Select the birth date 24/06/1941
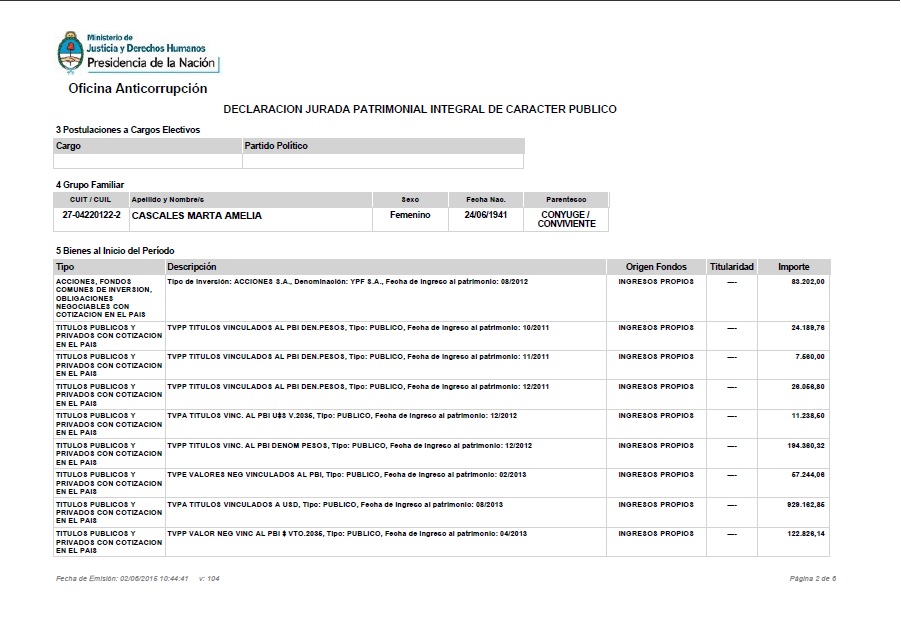The height and width of the screenshot is (637, 901). 485,215
